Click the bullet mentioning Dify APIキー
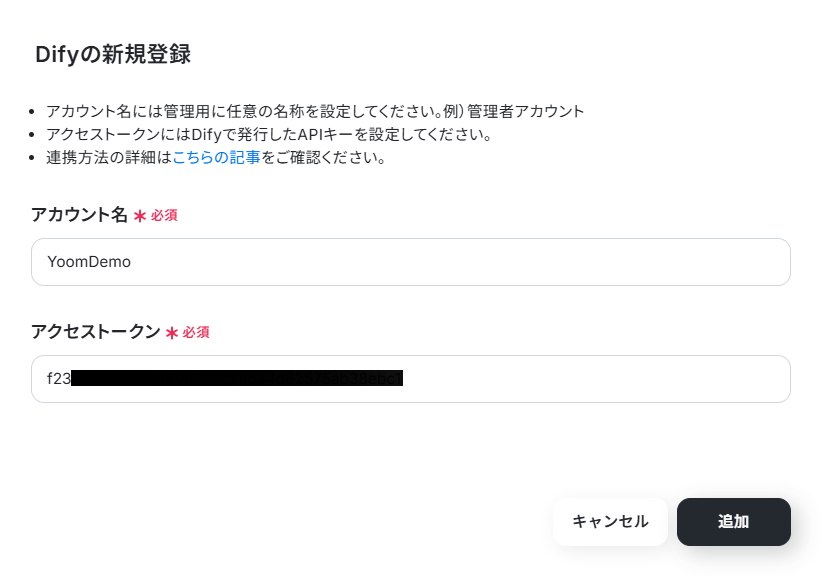Viewport: 823px width, 582px height. [268, 134]
